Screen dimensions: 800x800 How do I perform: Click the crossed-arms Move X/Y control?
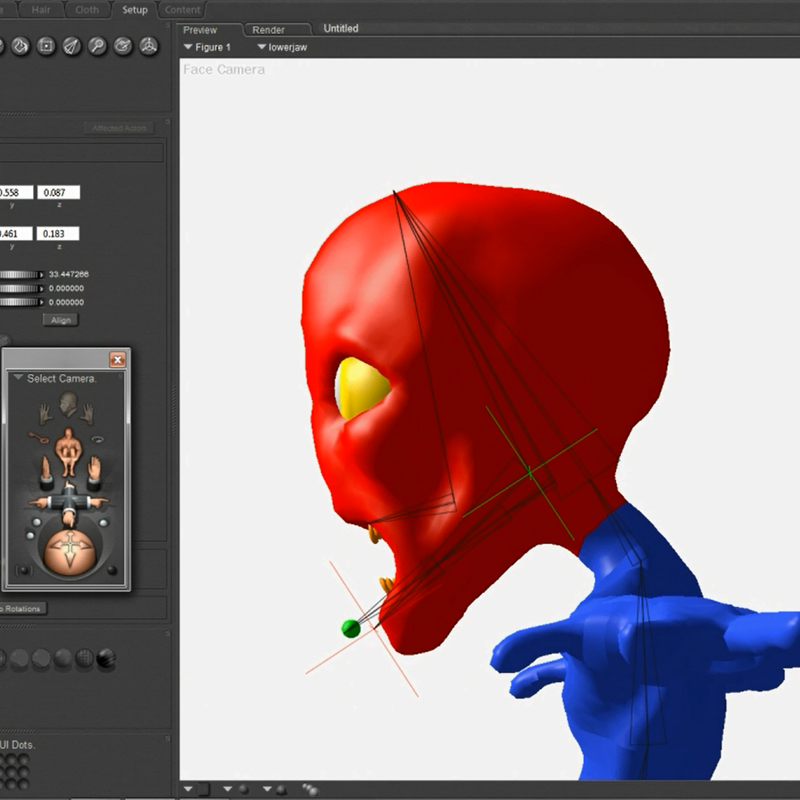point(68,503)
